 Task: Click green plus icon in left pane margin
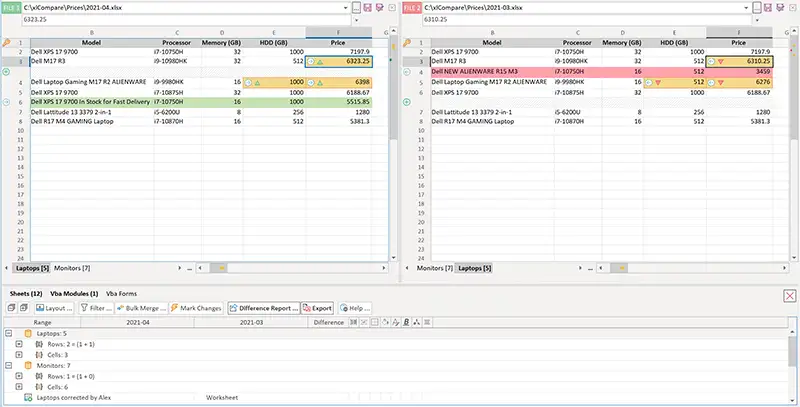point(6,72)
